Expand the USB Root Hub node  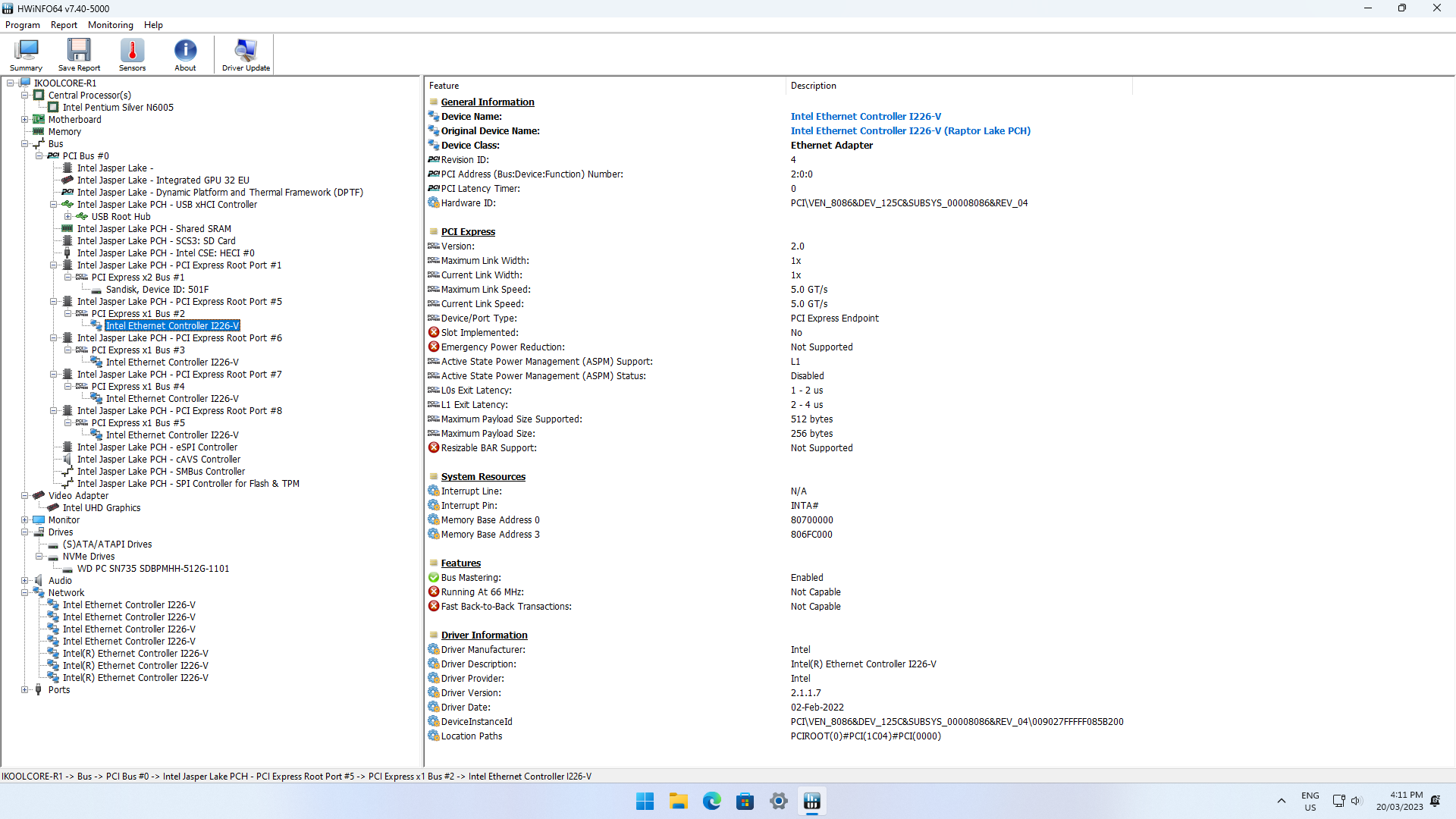tap(67, 217)
